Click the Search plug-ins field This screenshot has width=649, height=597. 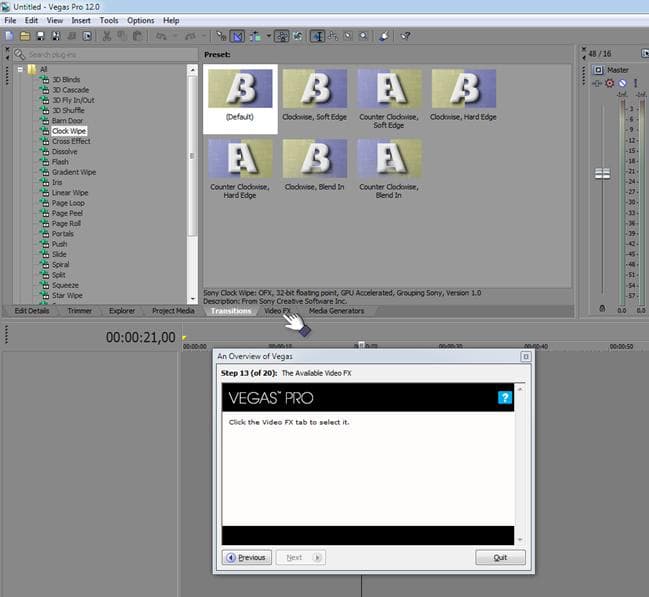coord(106,55)
